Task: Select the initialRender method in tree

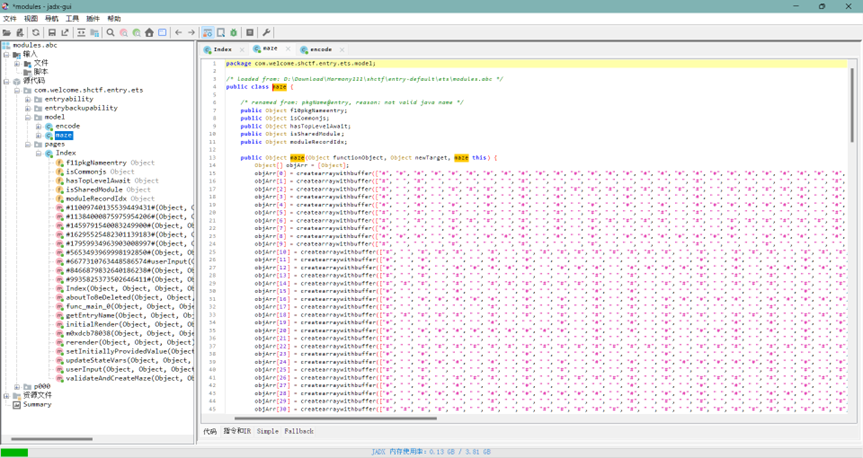Action: point(130,325)
